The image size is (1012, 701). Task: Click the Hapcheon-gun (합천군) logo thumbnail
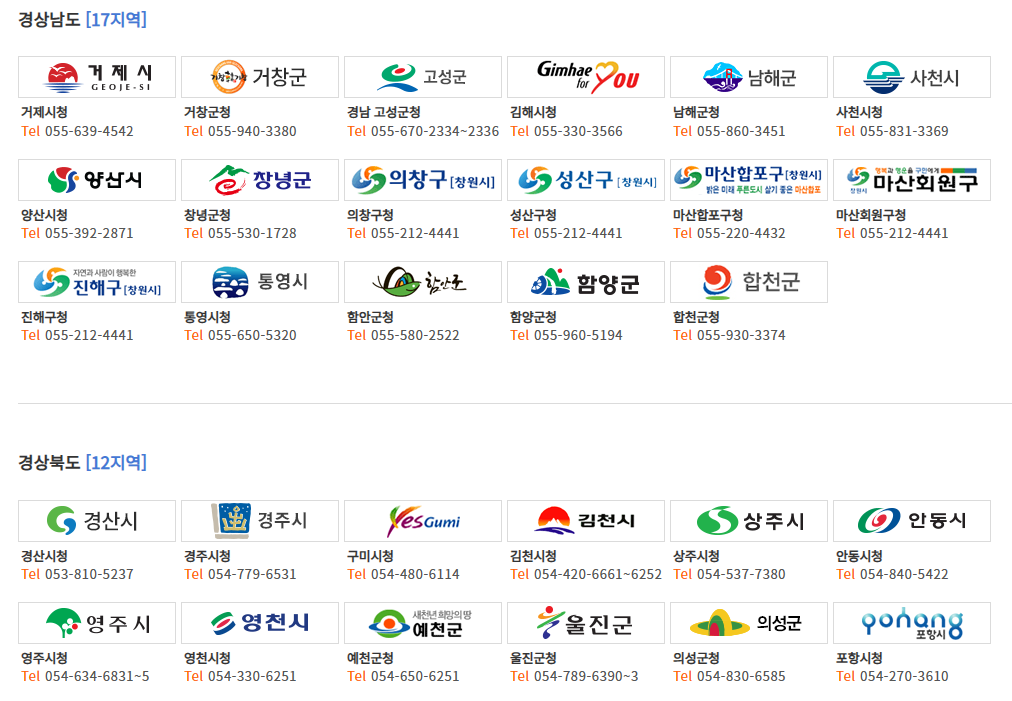(748, 282)
